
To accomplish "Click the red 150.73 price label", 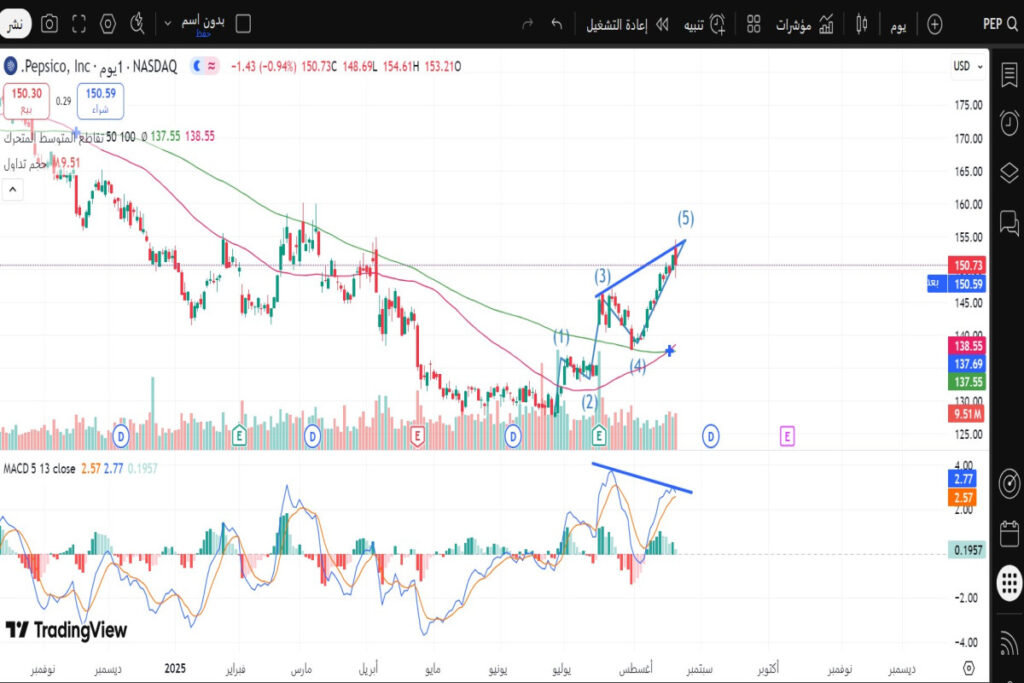I will 967,265.
